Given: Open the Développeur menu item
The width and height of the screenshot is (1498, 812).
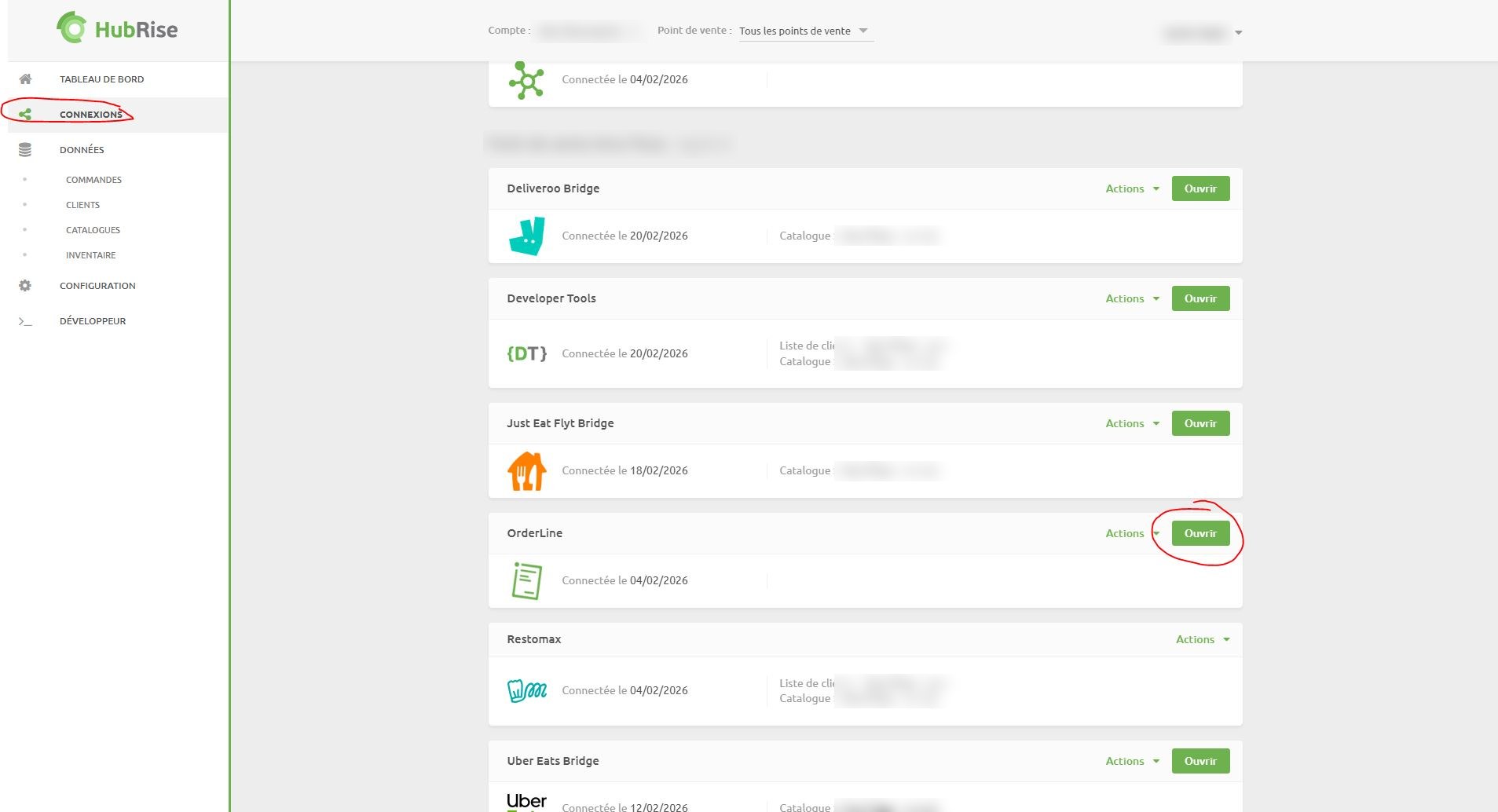Looking at the screenshot, I should 93,321.
